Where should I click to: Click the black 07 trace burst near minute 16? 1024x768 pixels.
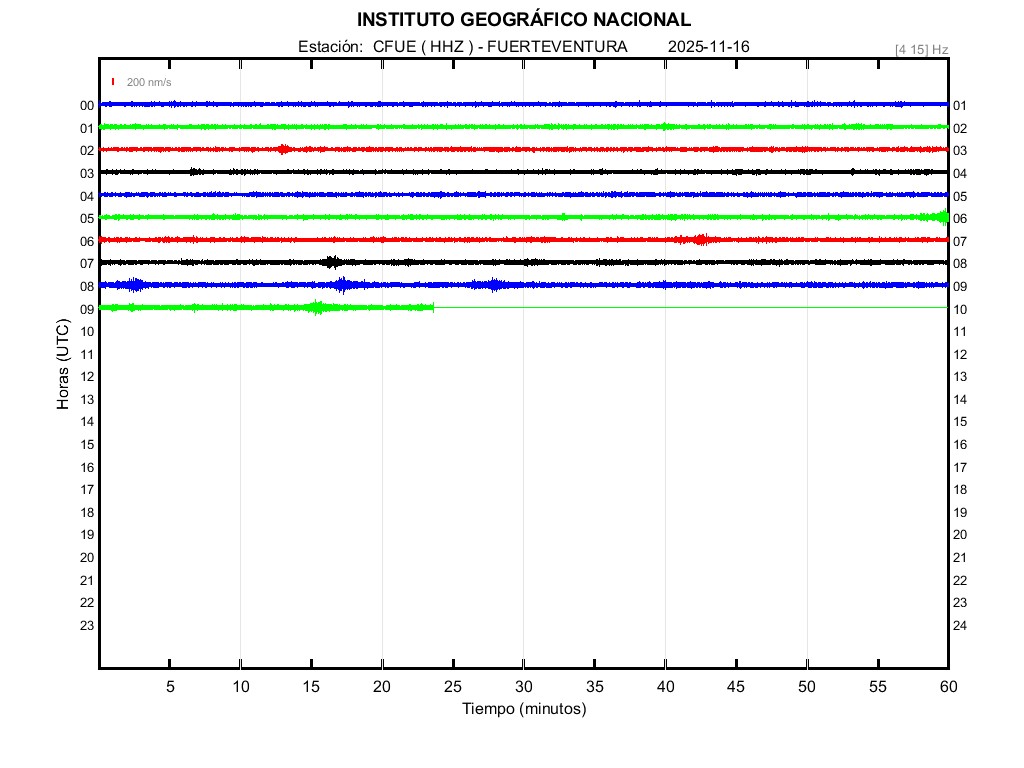[333, 262]
